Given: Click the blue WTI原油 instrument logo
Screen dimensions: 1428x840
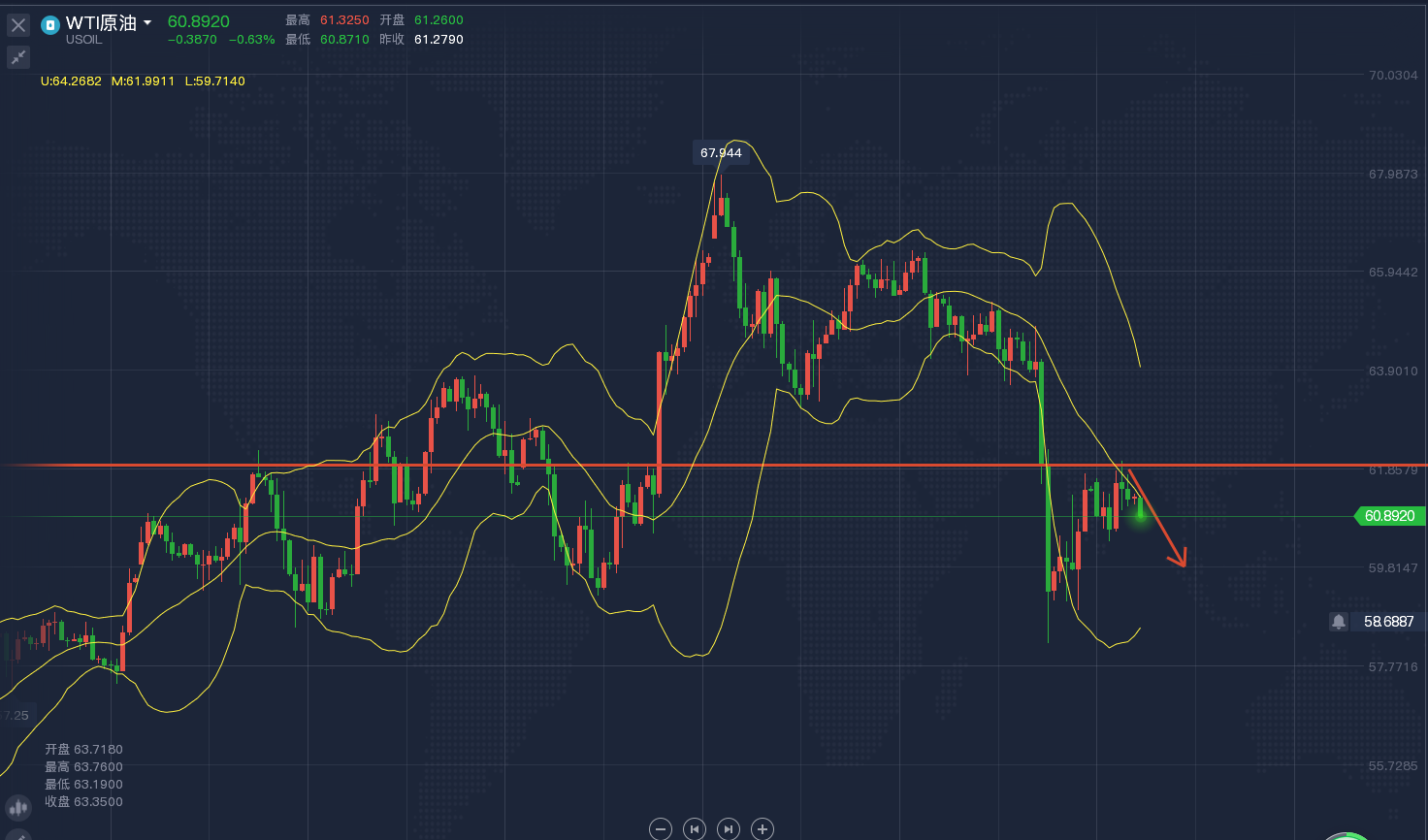Looking at the screenshot, I should tap(50, 25).
